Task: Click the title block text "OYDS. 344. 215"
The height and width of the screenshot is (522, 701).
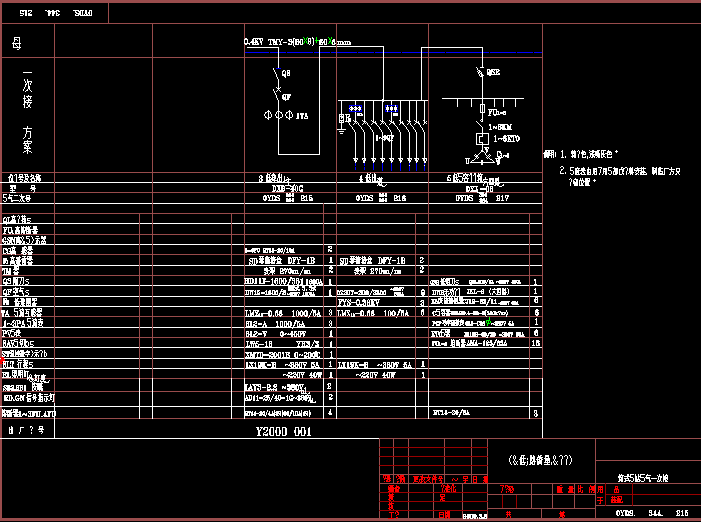Action: click(x=652, y=513)
